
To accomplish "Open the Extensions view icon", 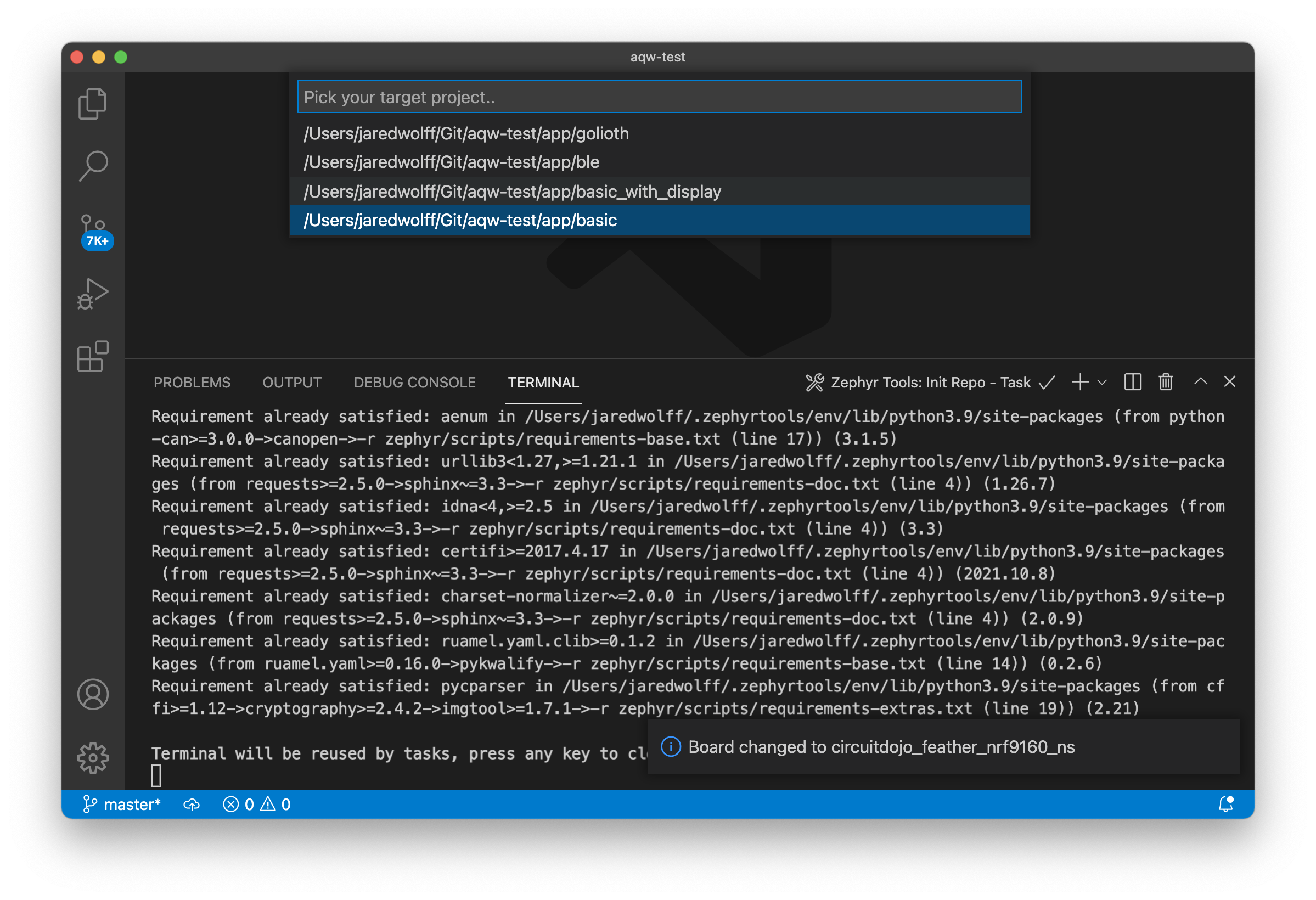I will 92,356.
